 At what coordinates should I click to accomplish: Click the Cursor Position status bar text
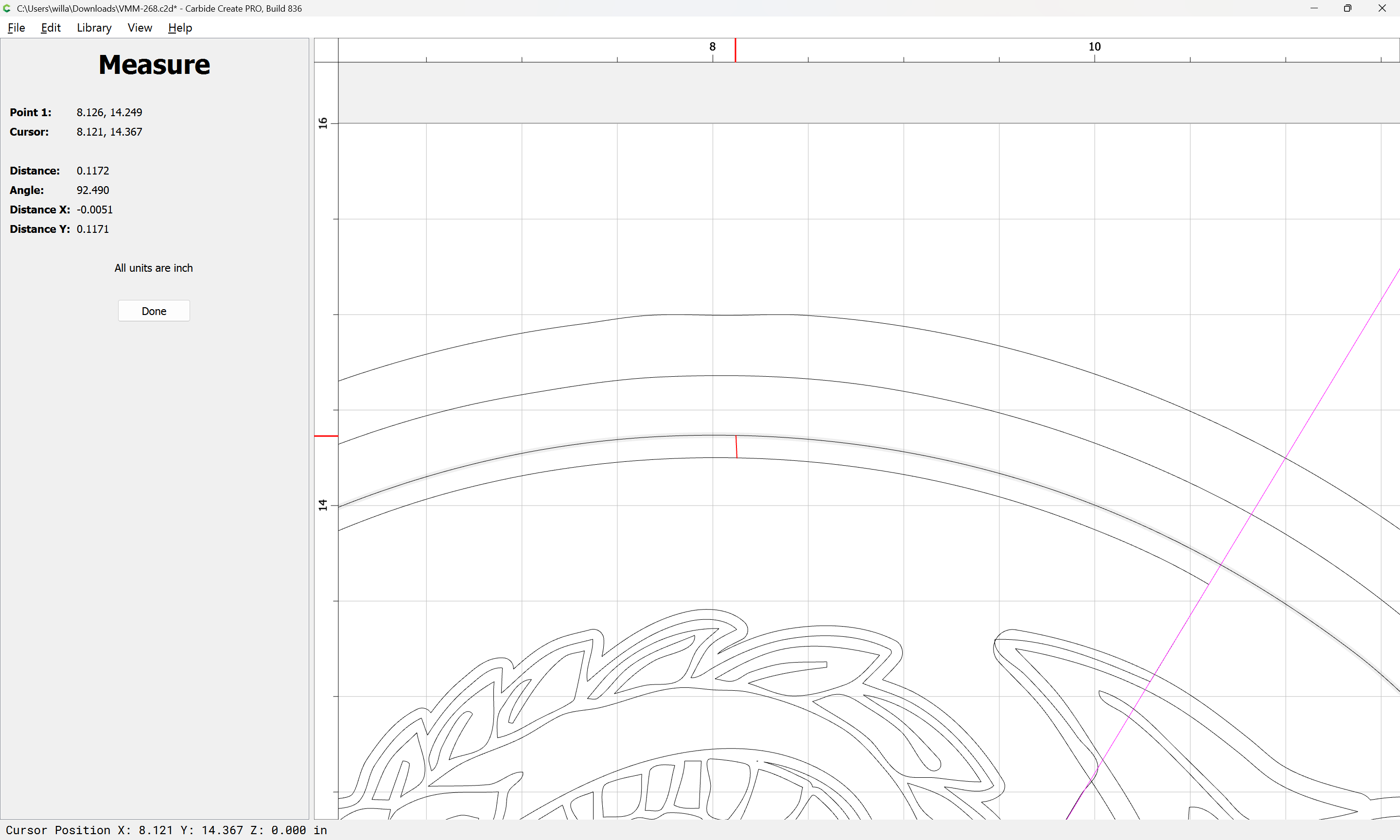(x=166, y=830)
